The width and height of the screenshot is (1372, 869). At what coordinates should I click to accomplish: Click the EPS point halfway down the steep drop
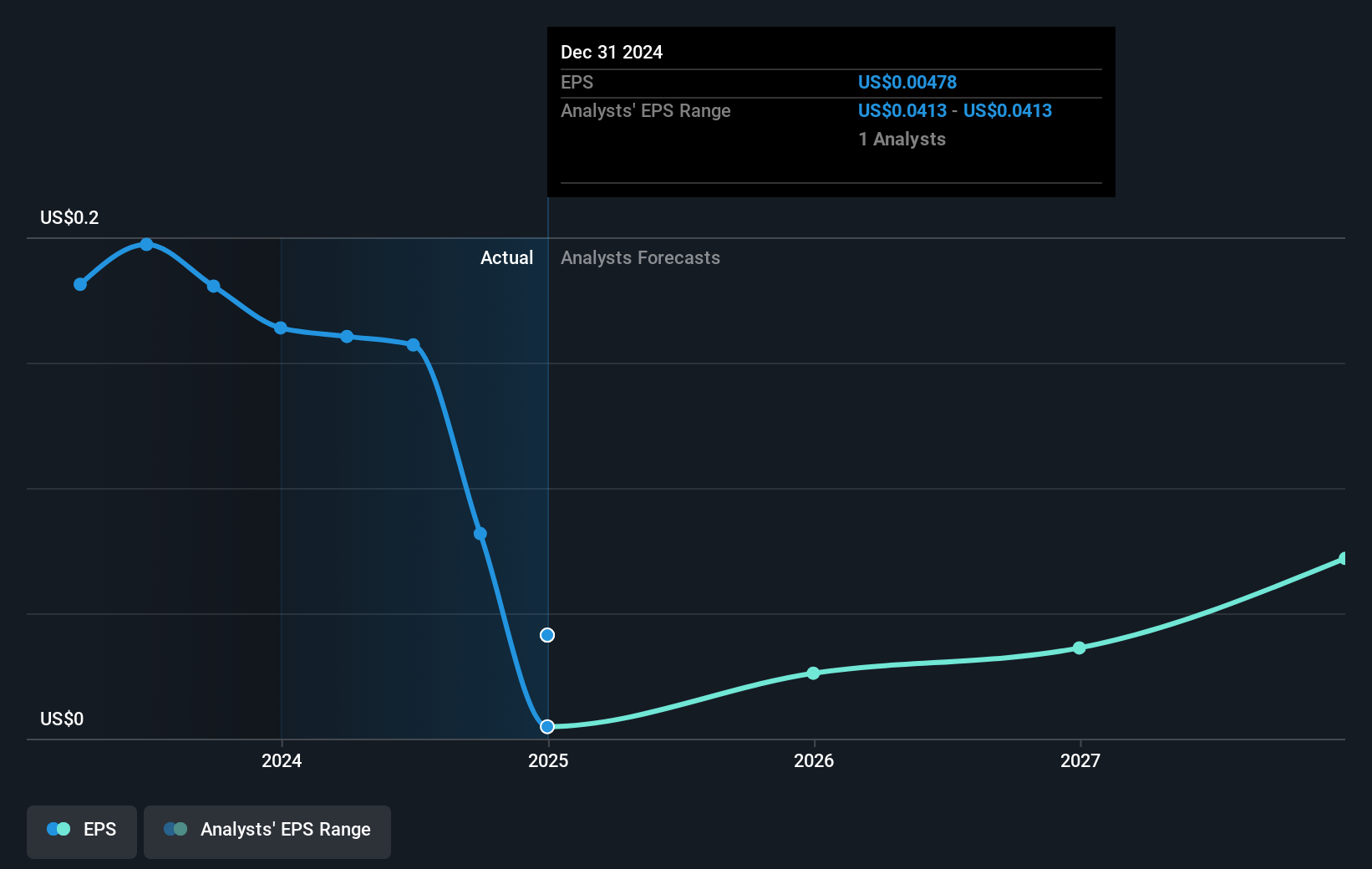pyautogui.click(x=480, y=534)
